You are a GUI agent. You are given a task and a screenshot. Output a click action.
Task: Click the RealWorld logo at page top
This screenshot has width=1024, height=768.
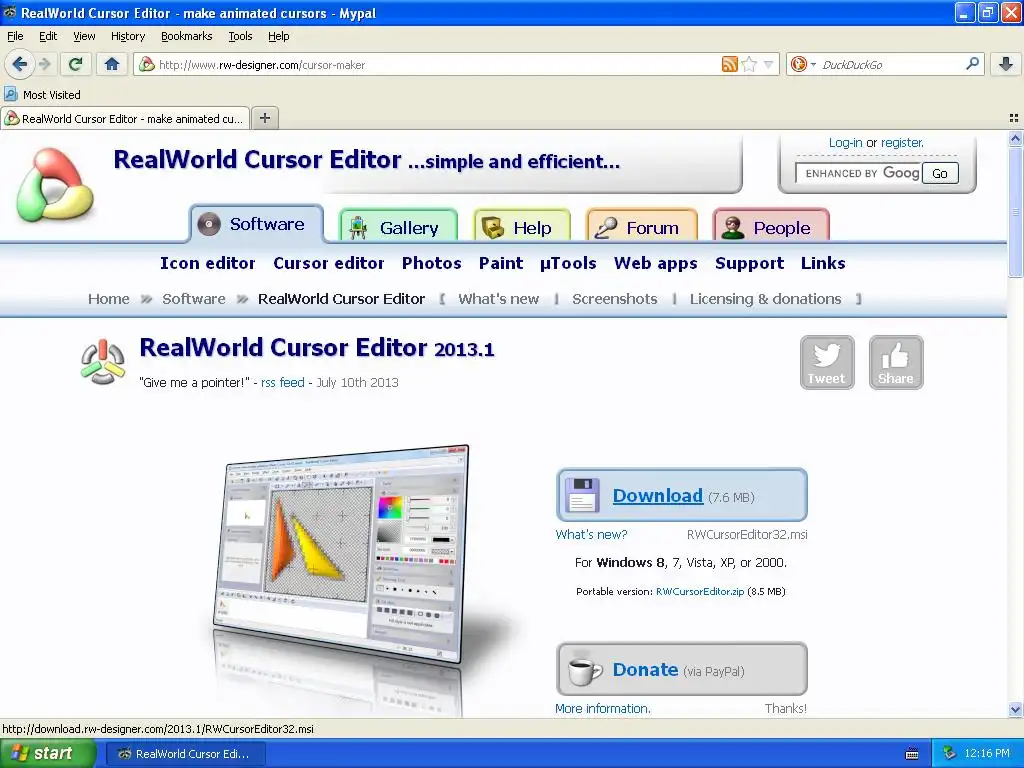coord(56,185)
